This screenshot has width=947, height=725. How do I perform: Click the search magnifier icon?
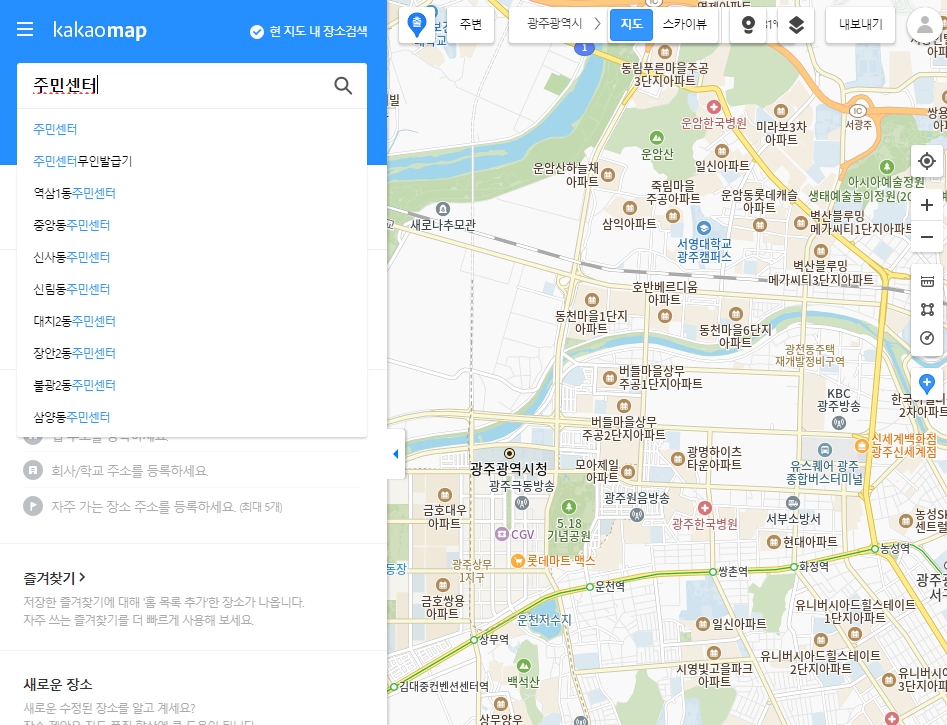click(343, 86)
